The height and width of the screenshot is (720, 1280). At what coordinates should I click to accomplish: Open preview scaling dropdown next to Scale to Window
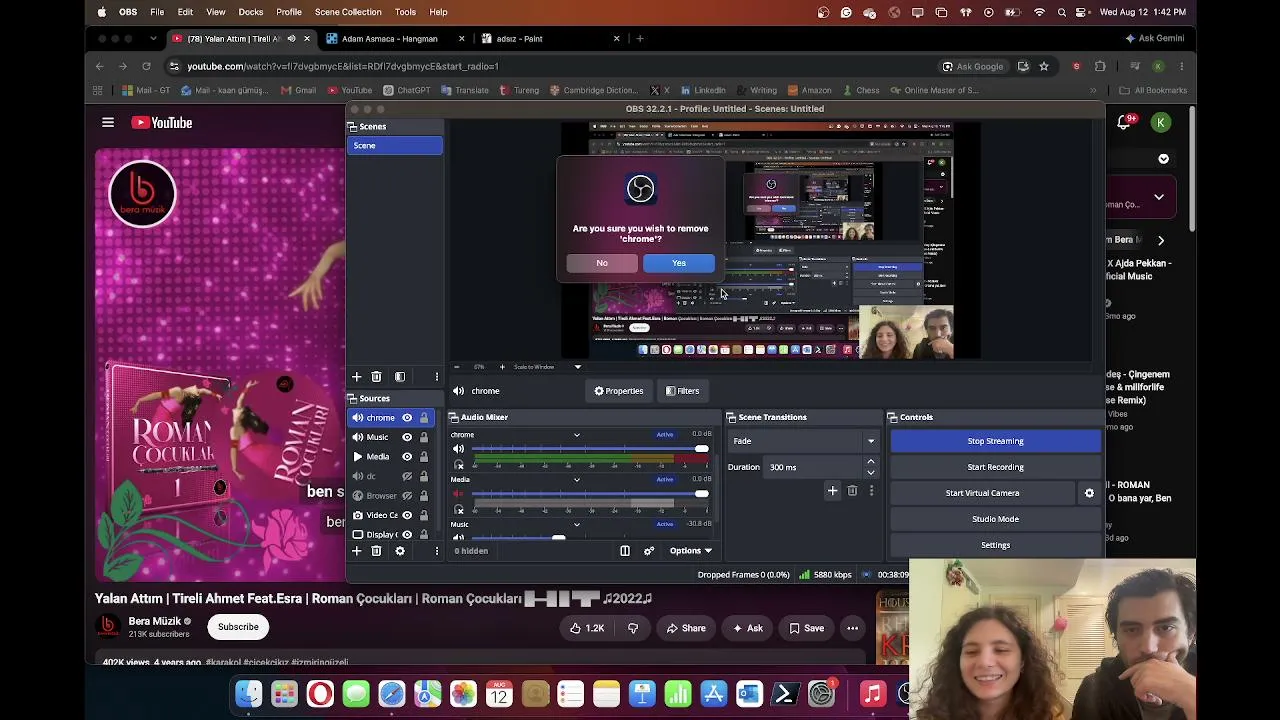(577, 367)
